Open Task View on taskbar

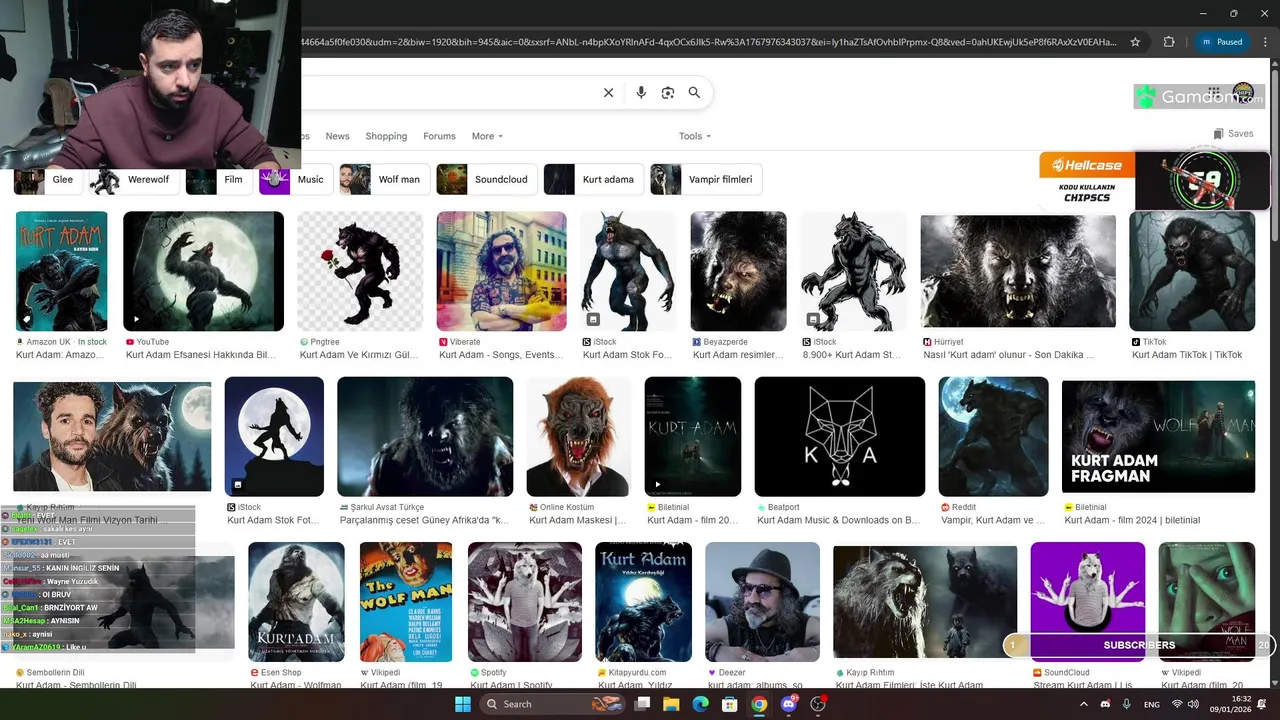point(643,704)
